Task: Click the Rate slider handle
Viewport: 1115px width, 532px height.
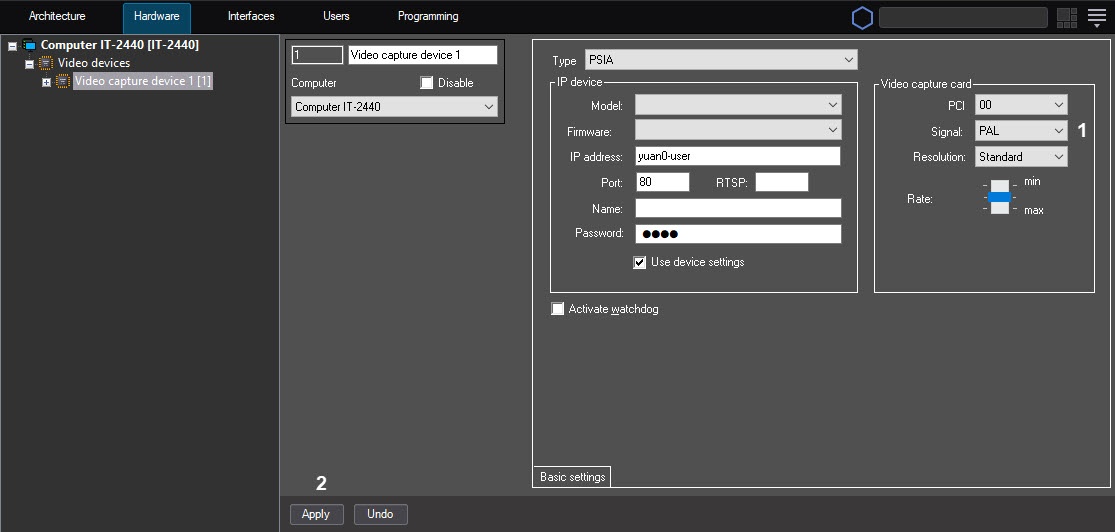Action: click(x=1000, y=197)
